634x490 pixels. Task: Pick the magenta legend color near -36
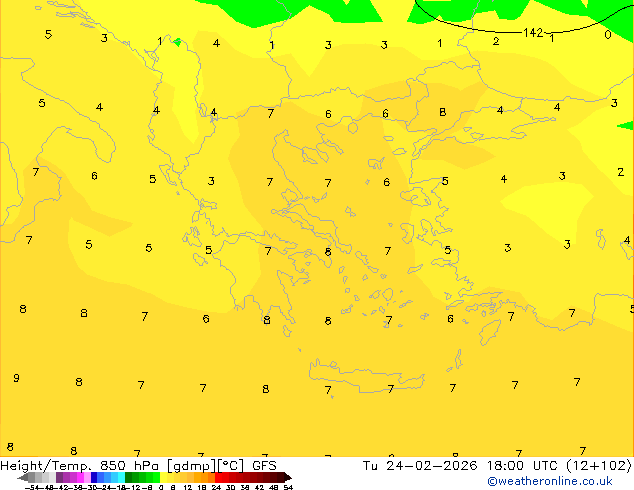coord(80,477)
